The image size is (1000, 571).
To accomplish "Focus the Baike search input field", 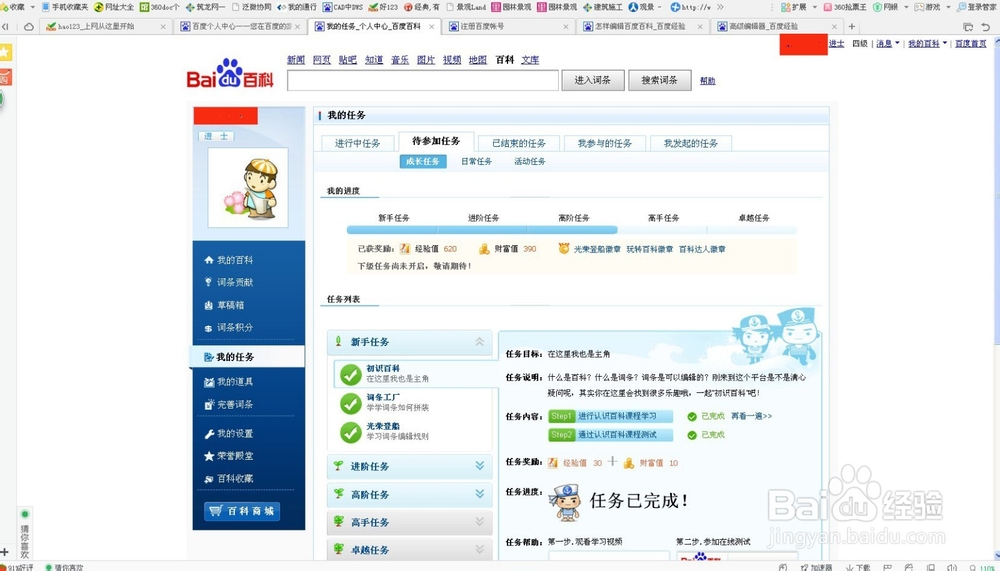I will click(x=423, y=80).
